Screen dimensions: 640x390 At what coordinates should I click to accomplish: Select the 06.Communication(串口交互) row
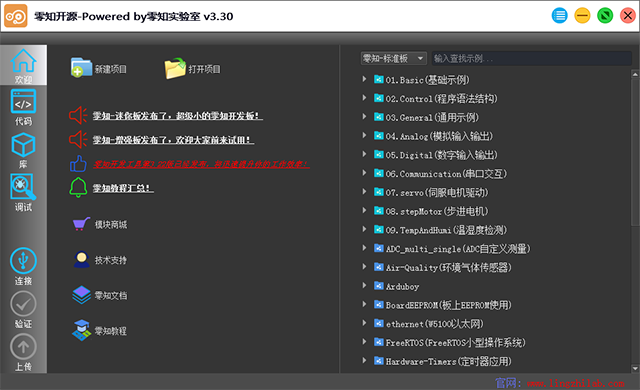coord(446,173)
